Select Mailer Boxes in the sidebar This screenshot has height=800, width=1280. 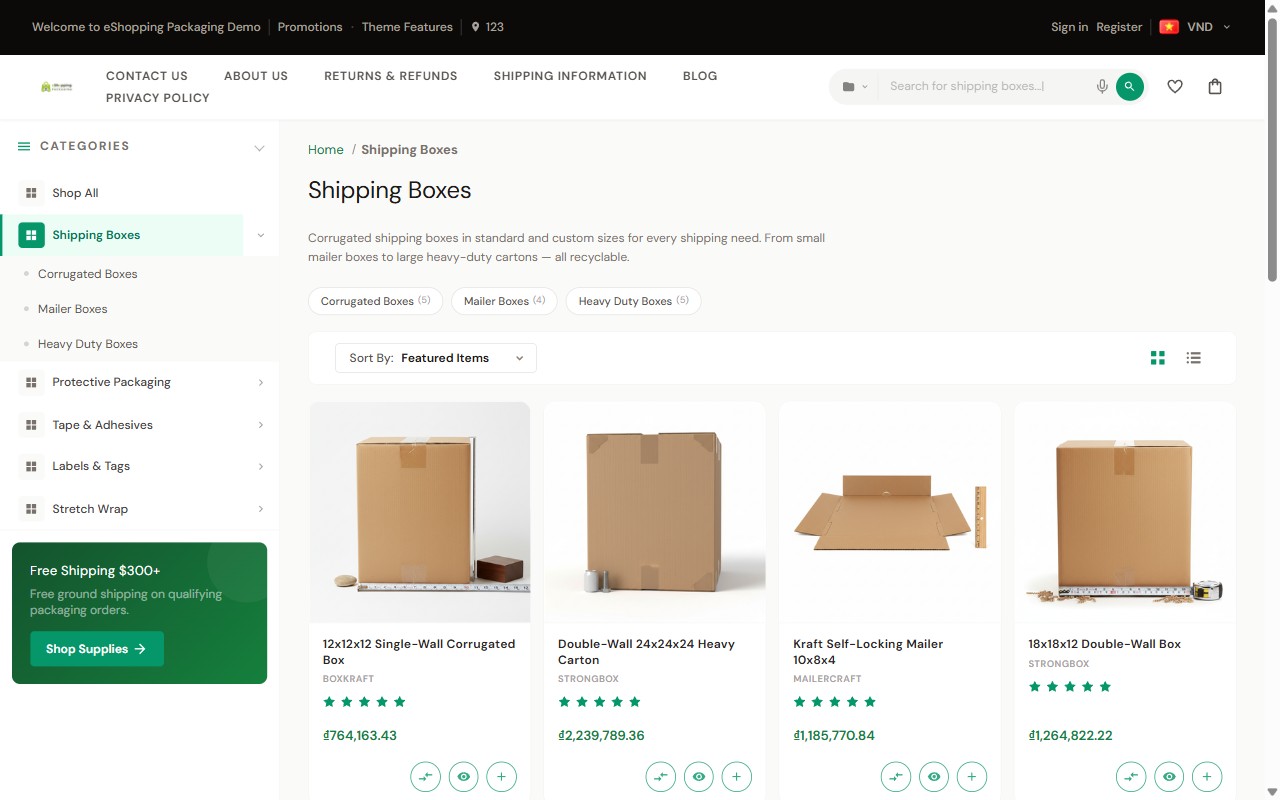click(x=73, y=309)
